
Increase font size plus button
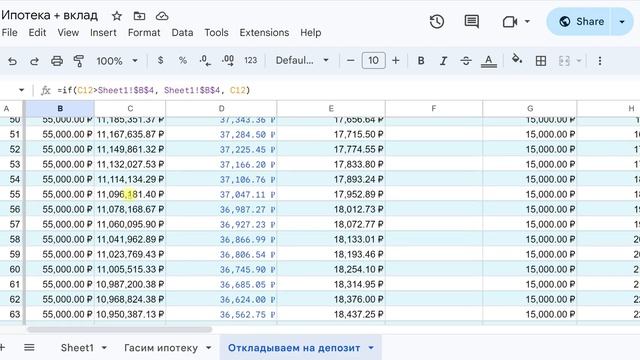(x=396, y=61)
